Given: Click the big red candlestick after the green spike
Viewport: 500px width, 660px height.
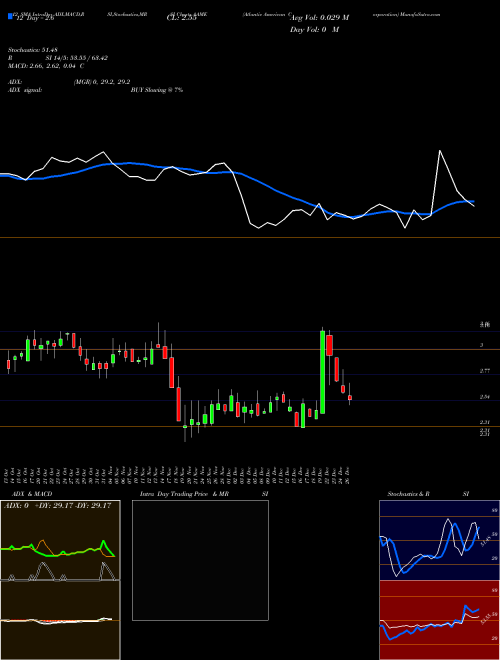Looking at the screenshot, I should 330,345.
